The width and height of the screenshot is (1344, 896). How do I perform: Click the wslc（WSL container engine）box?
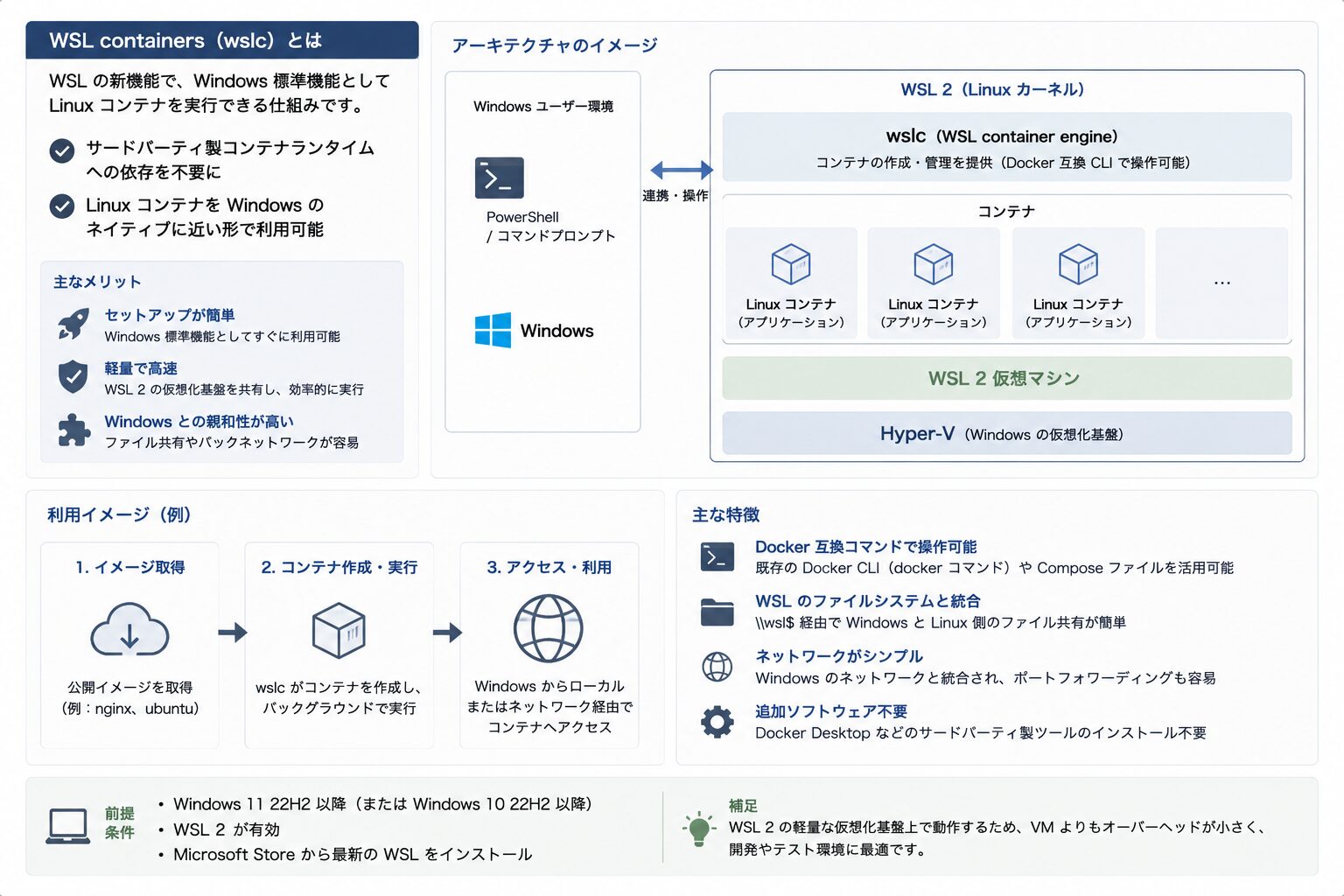1006,147
